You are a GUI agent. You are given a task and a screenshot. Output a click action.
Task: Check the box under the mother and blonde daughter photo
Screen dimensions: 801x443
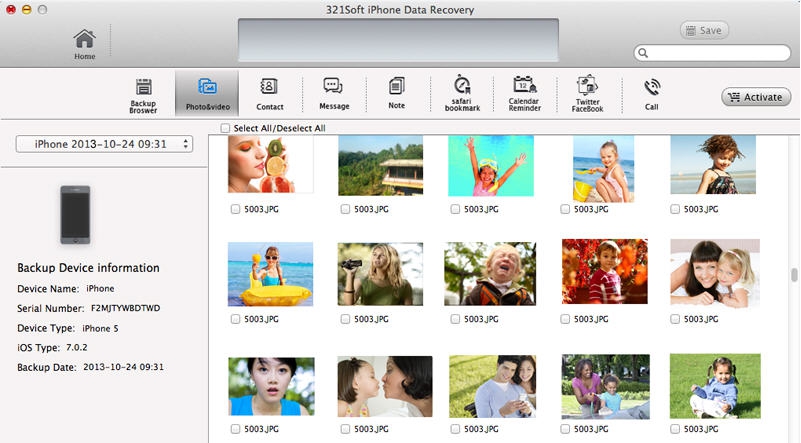[x=675, y=319]
